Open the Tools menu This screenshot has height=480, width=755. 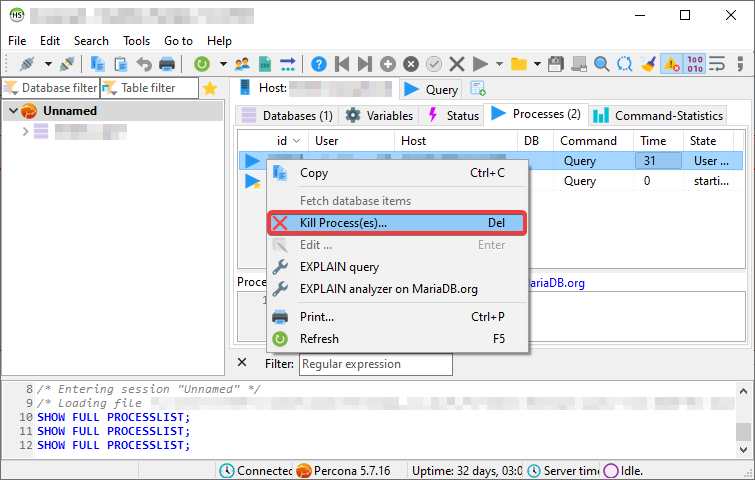click(136, 41)
